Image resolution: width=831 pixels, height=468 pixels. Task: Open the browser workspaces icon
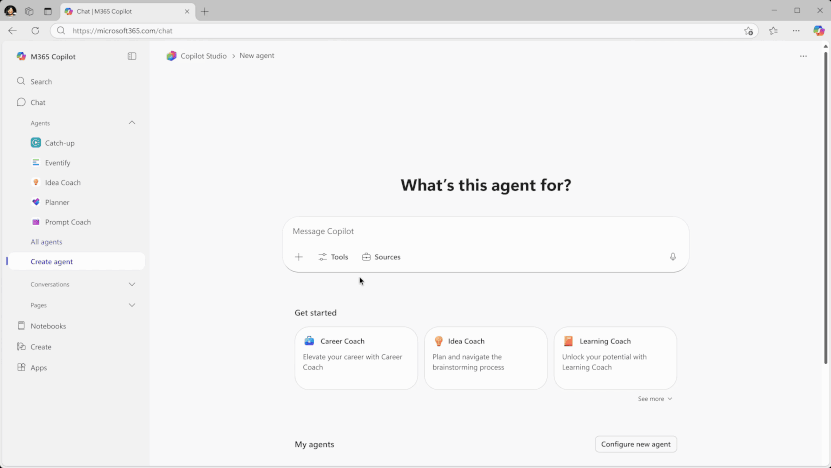(29, 11)
